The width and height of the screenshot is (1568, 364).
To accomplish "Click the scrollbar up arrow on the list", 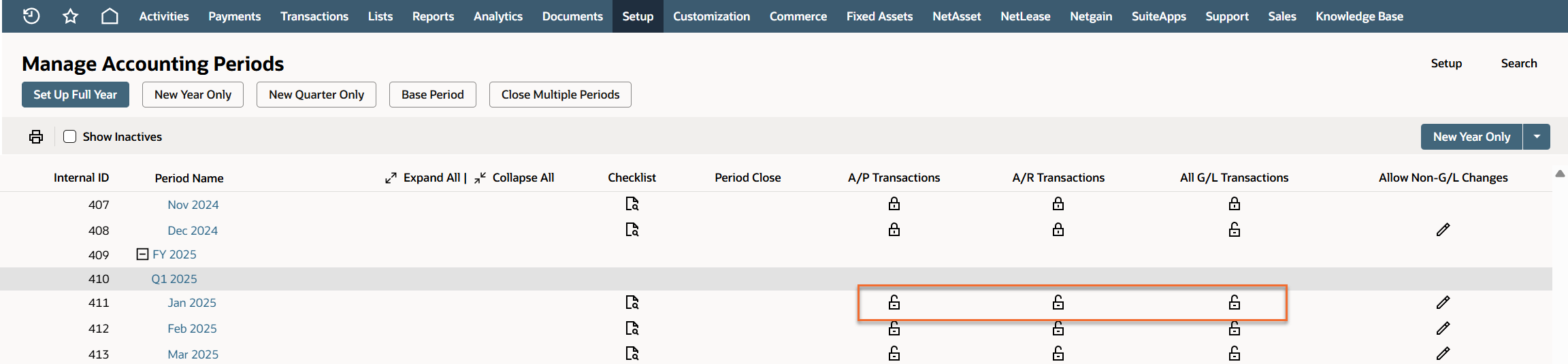I will (1560, 174).
